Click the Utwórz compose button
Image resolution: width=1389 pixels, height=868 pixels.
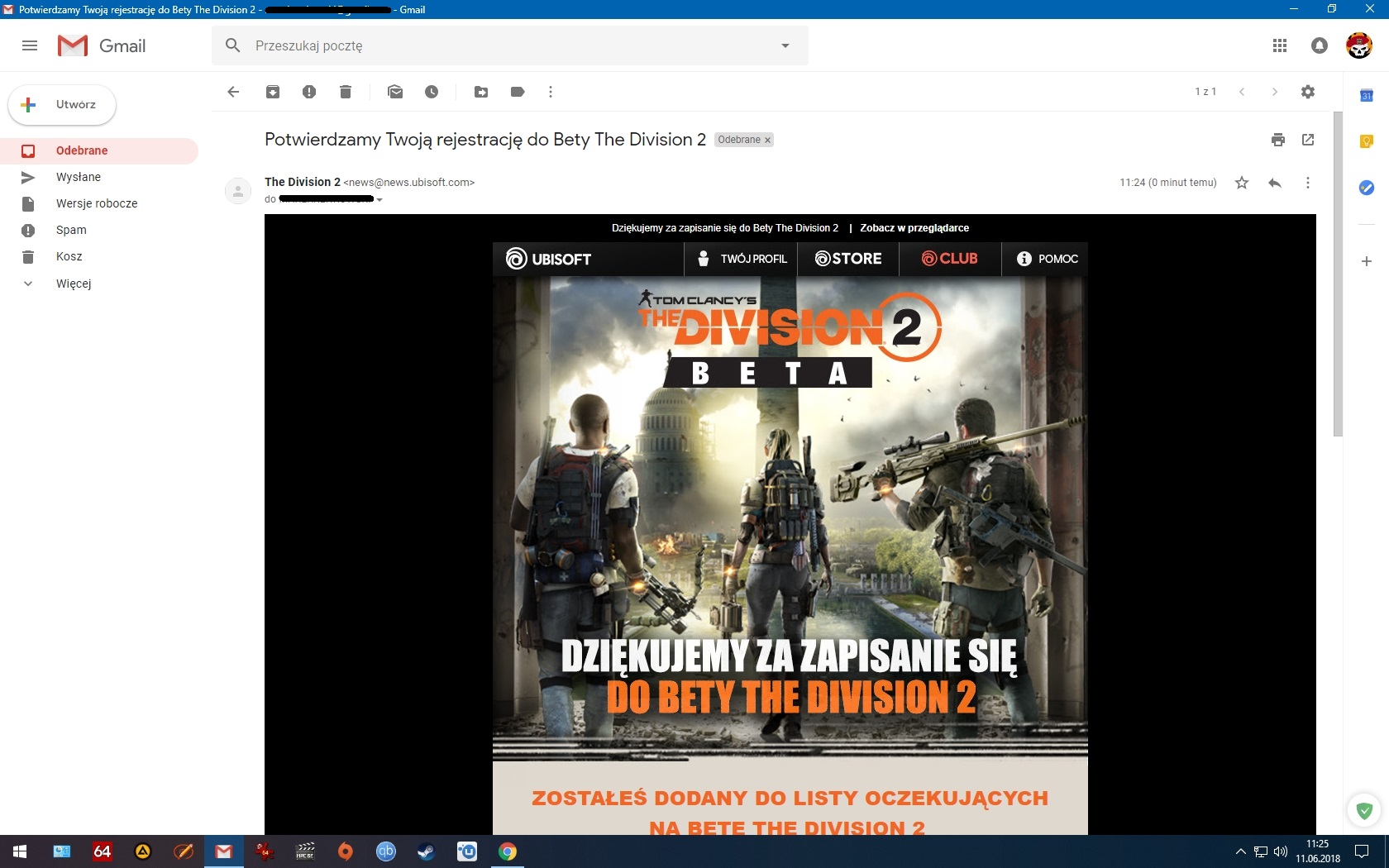(x=62, y=105)
